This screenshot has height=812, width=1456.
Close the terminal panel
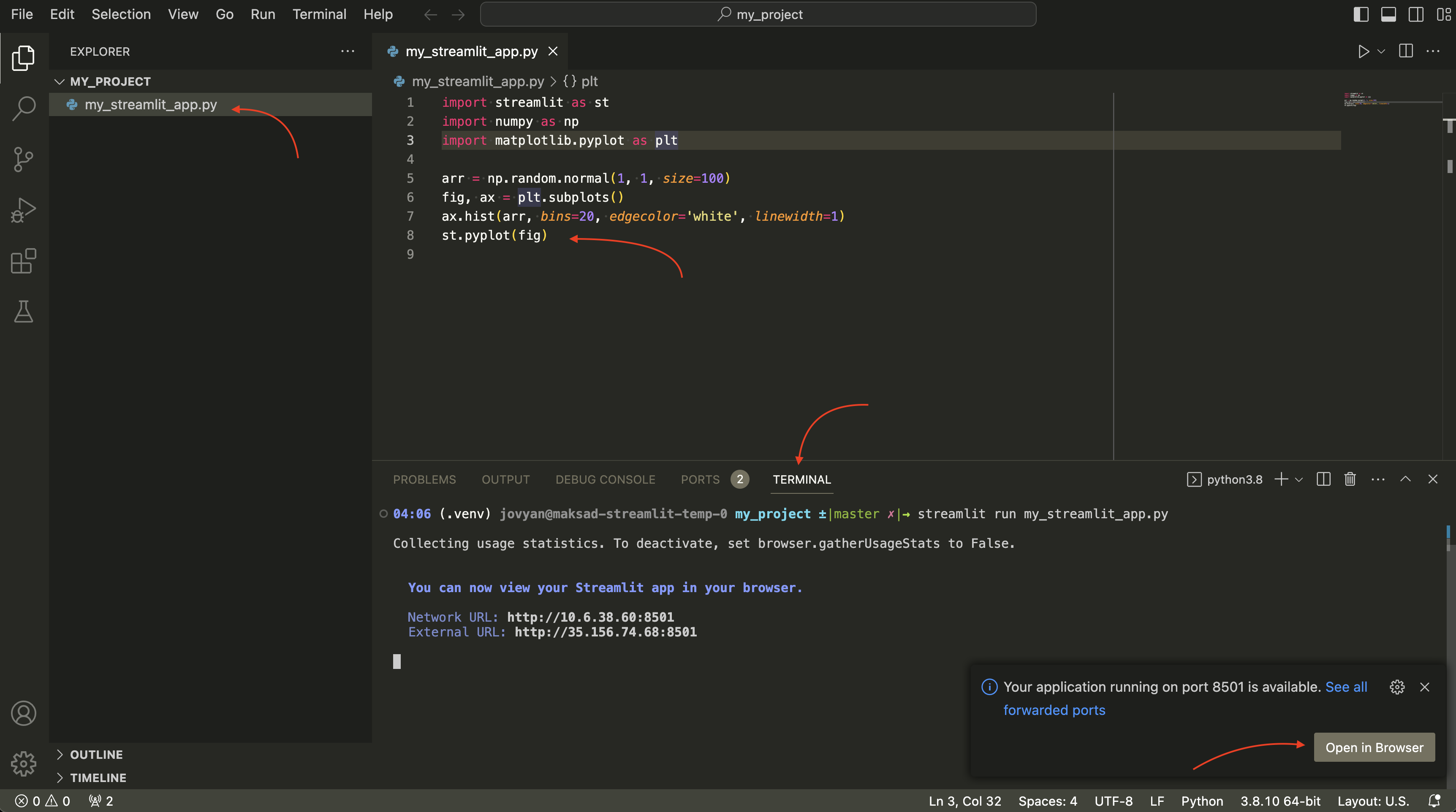click(1433, 479)
